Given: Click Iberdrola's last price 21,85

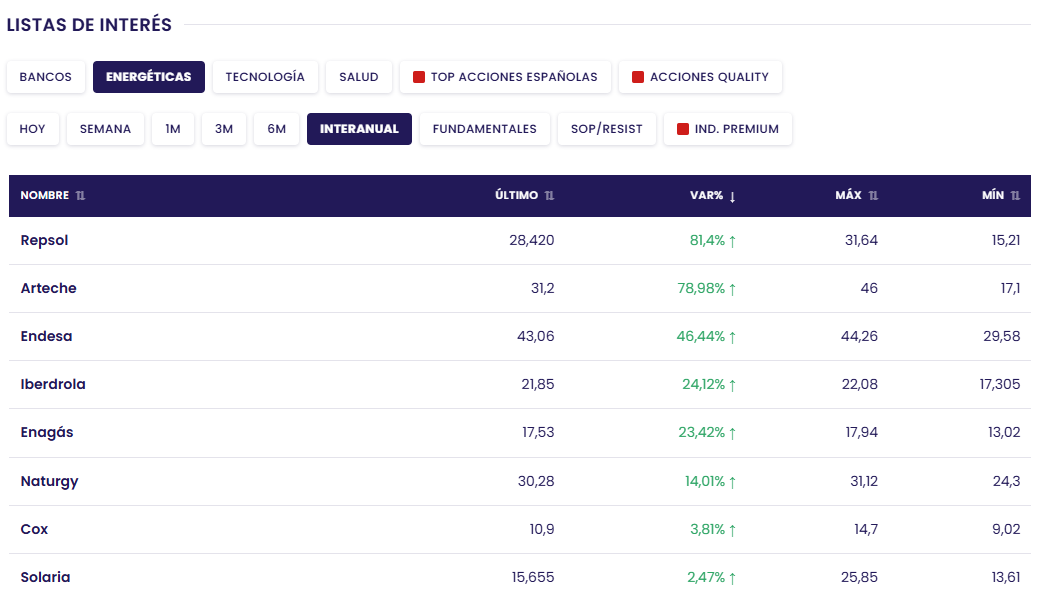Looking at the screenshot, I should [538, 384].
